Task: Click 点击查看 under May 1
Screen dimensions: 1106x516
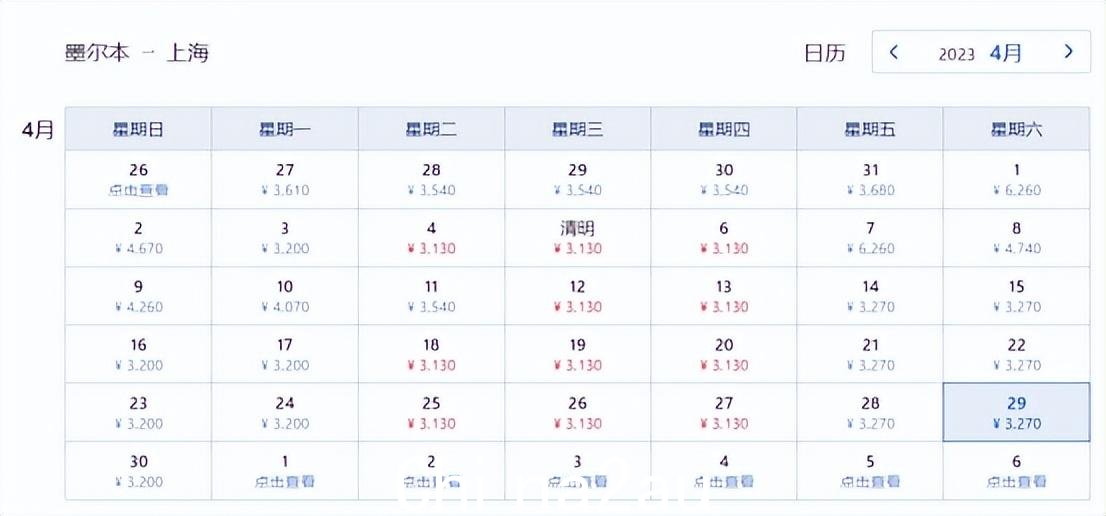Action: (284, 481)
